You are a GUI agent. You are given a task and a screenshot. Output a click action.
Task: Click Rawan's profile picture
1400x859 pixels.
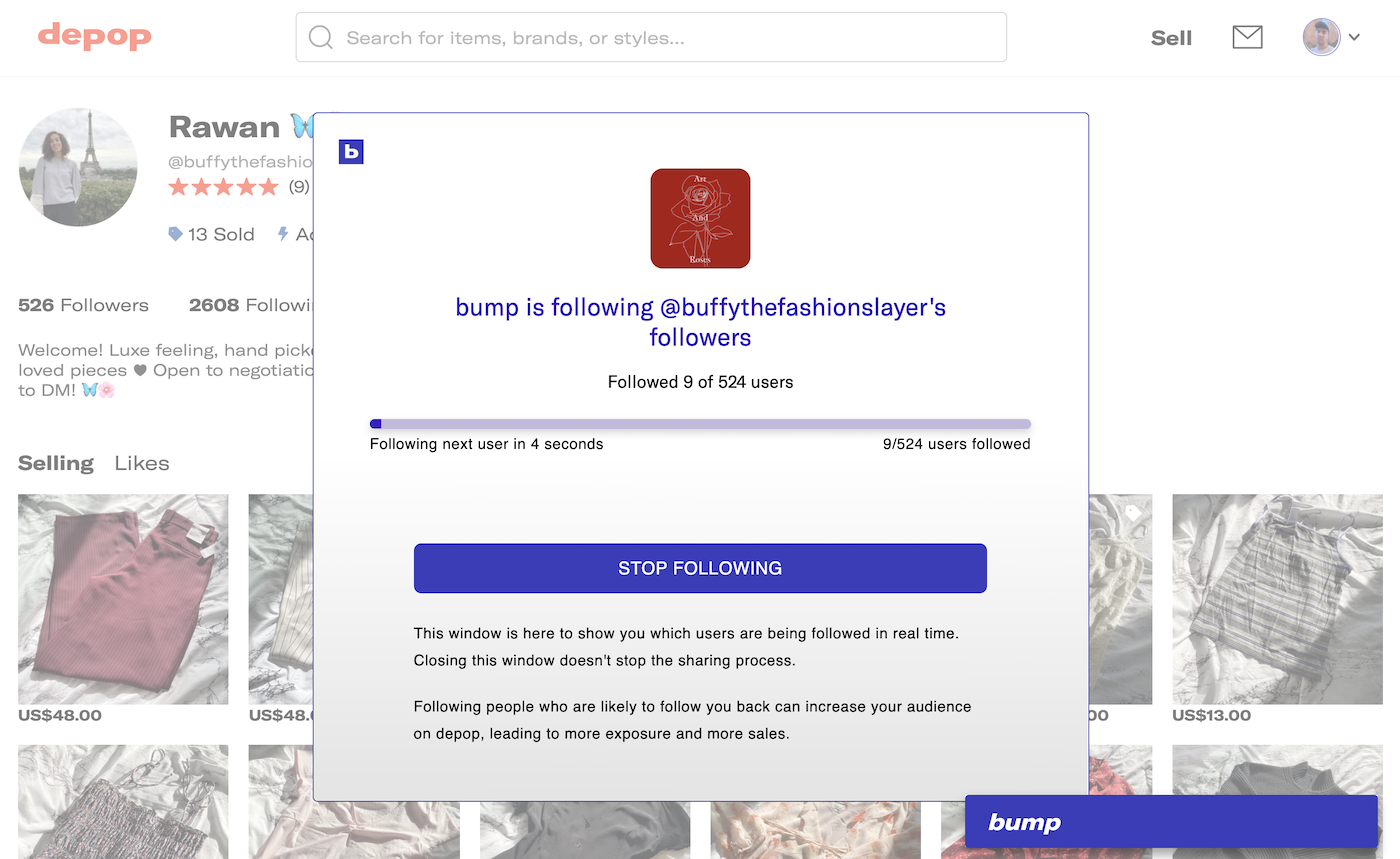click(78, 167)
